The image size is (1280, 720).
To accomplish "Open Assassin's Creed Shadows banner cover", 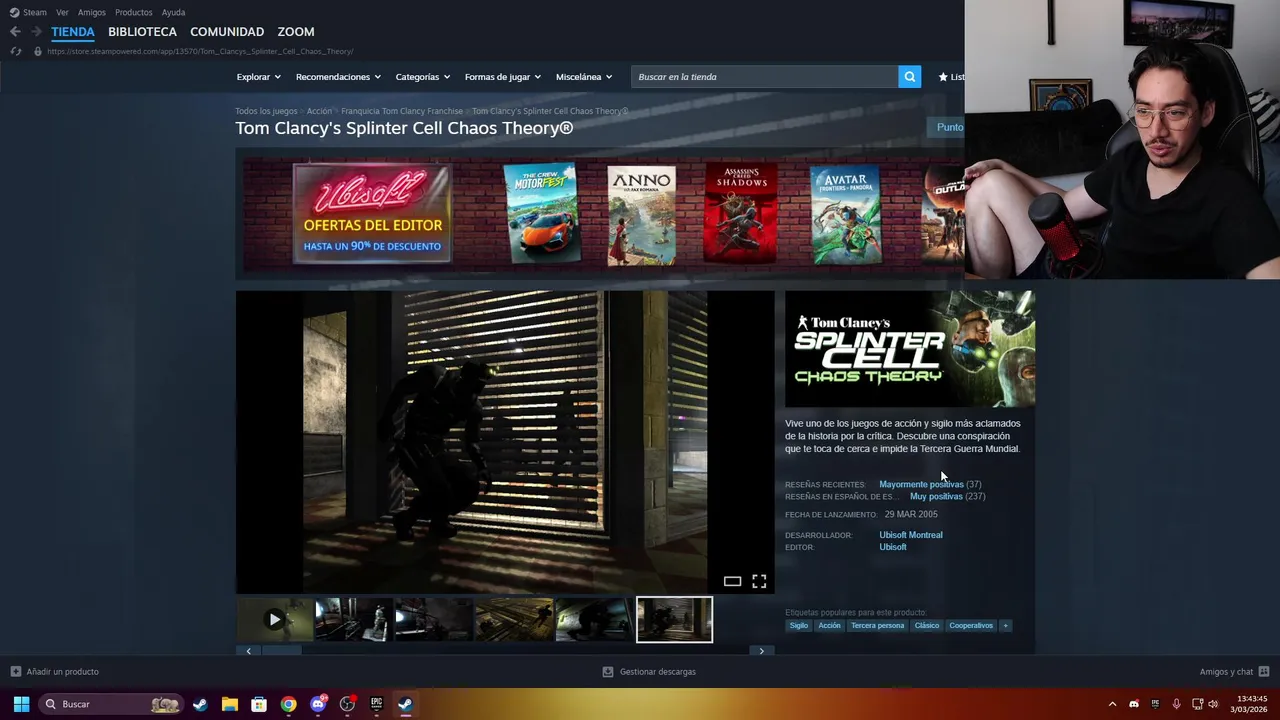I will pyautogui.click(x=741, y=214).
